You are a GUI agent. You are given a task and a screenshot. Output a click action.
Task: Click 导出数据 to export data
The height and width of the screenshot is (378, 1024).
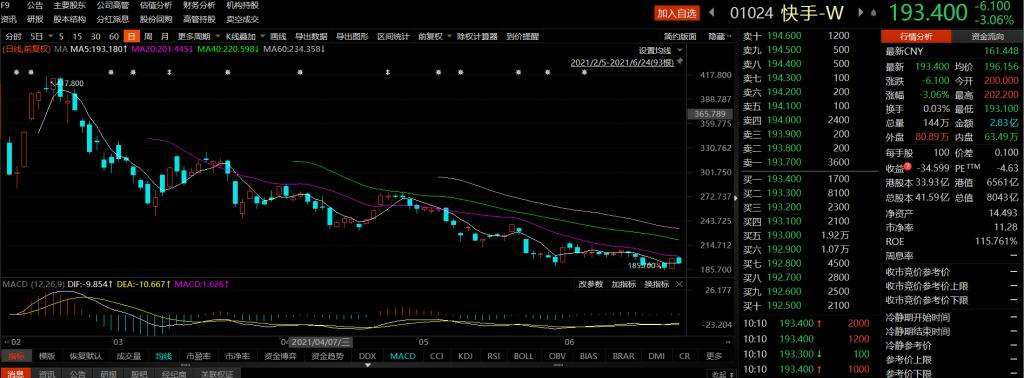pyautogui.click(x=311, y=37)
